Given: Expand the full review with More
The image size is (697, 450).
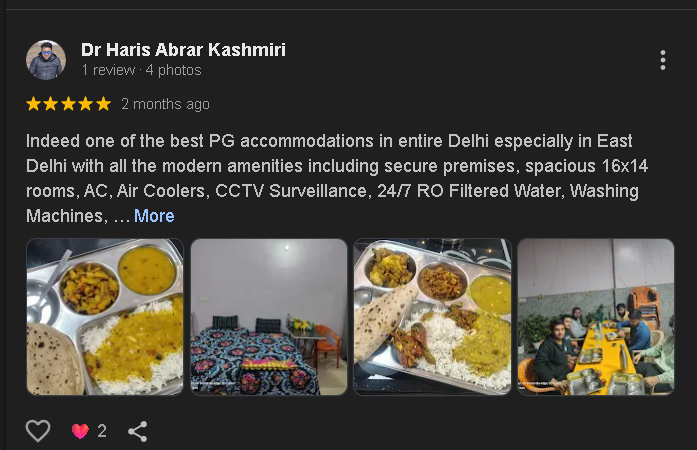Looking at the screenshot, I should coord(154,216).
